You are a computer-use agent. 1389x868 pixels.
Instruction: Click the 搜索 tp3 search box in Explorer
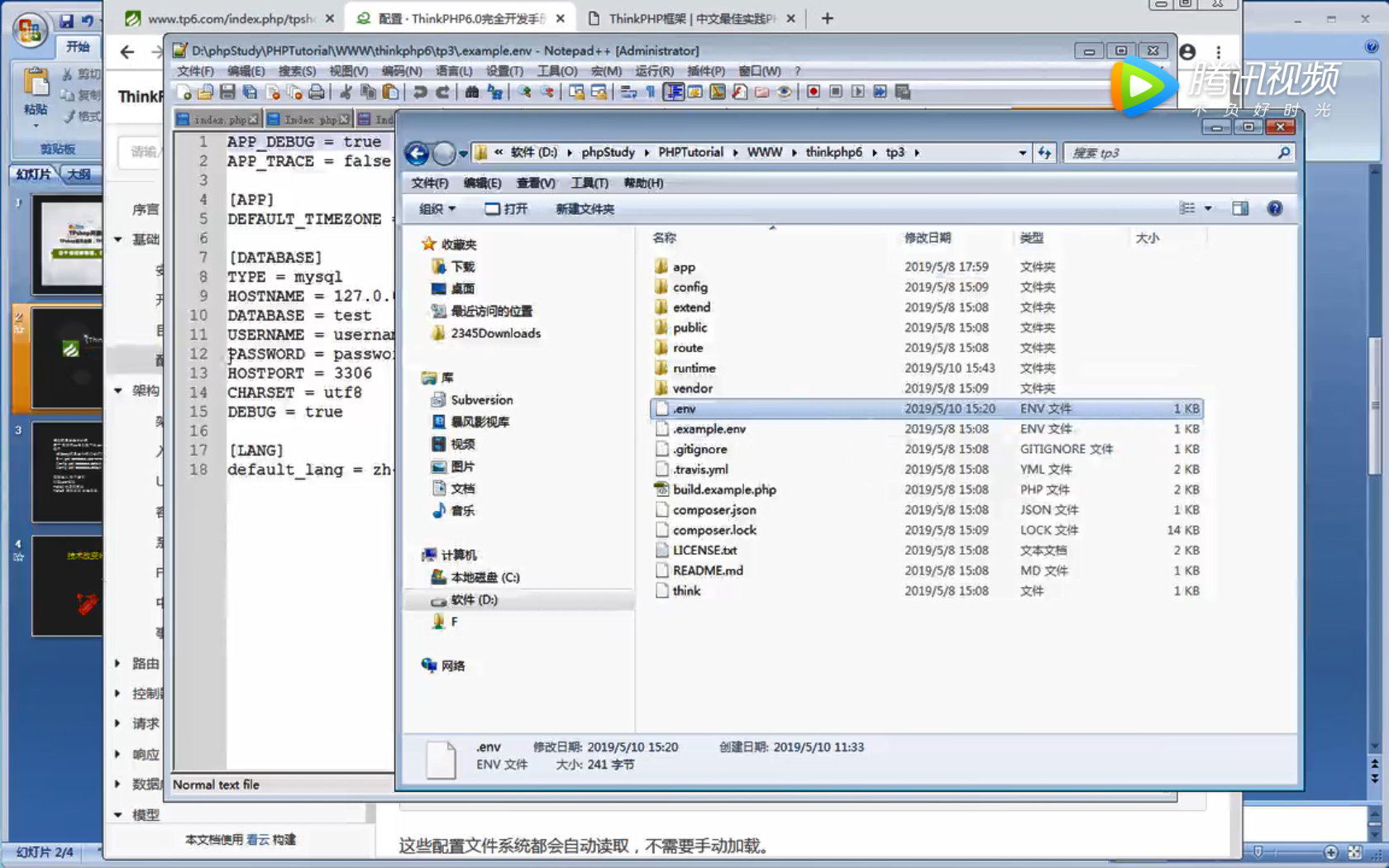pyautogui.click(x=1178, y=153)
